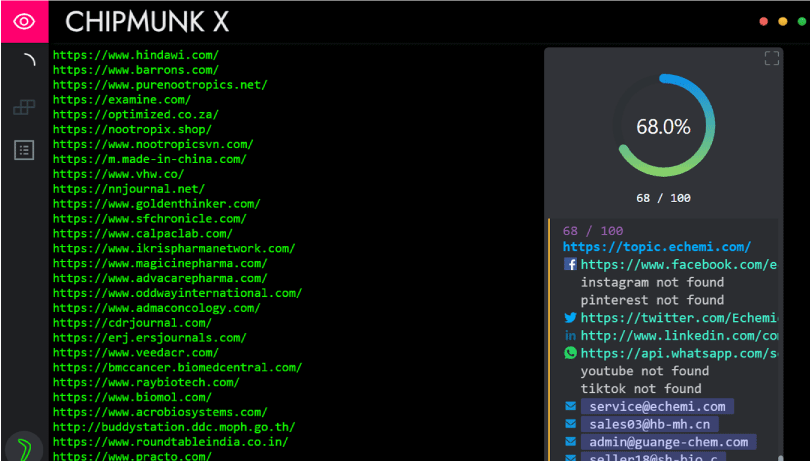Click https://cdrjournal.com/ in list
Screen dimensions: 810x461
click(x=132, y=324)
